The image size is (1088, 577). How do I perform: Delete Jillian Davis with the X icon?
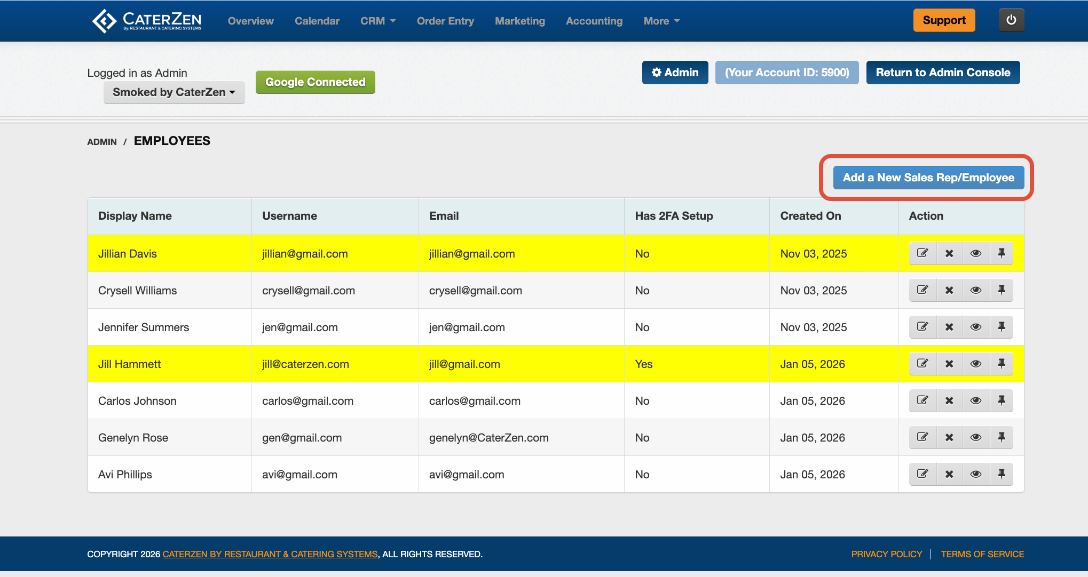tap(949, 253)
